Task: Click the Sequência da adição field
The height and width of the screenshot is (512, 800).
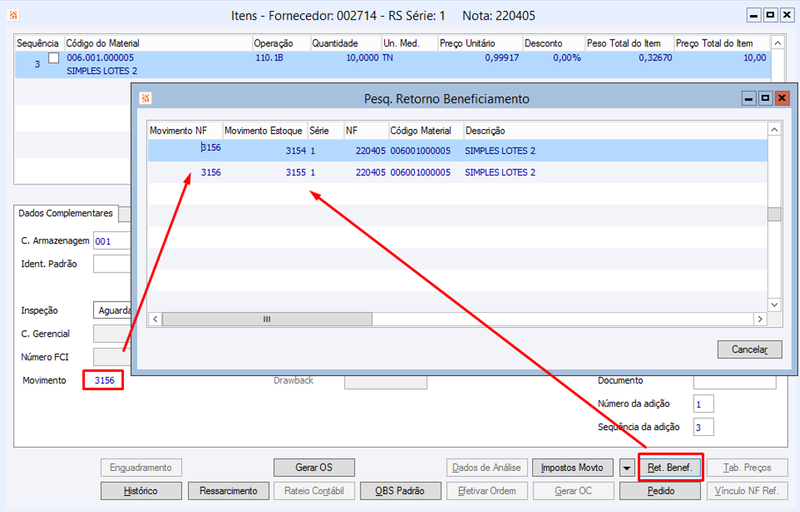Action: (x=704, y=427)
